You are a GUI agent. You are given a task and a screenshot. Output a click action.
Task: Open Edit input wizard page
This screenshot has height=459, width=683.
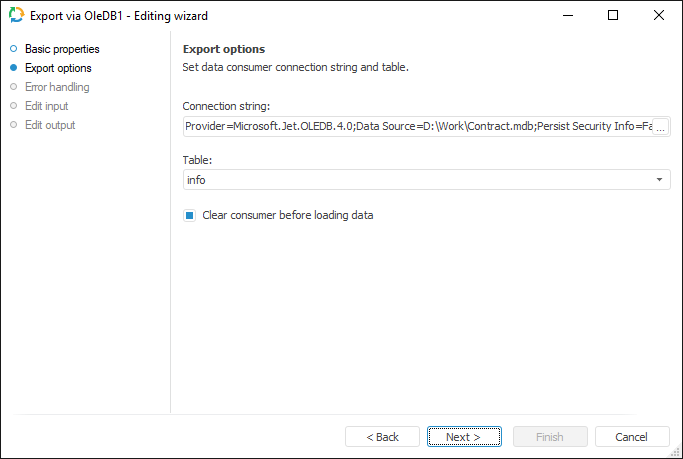click(46, 106)
